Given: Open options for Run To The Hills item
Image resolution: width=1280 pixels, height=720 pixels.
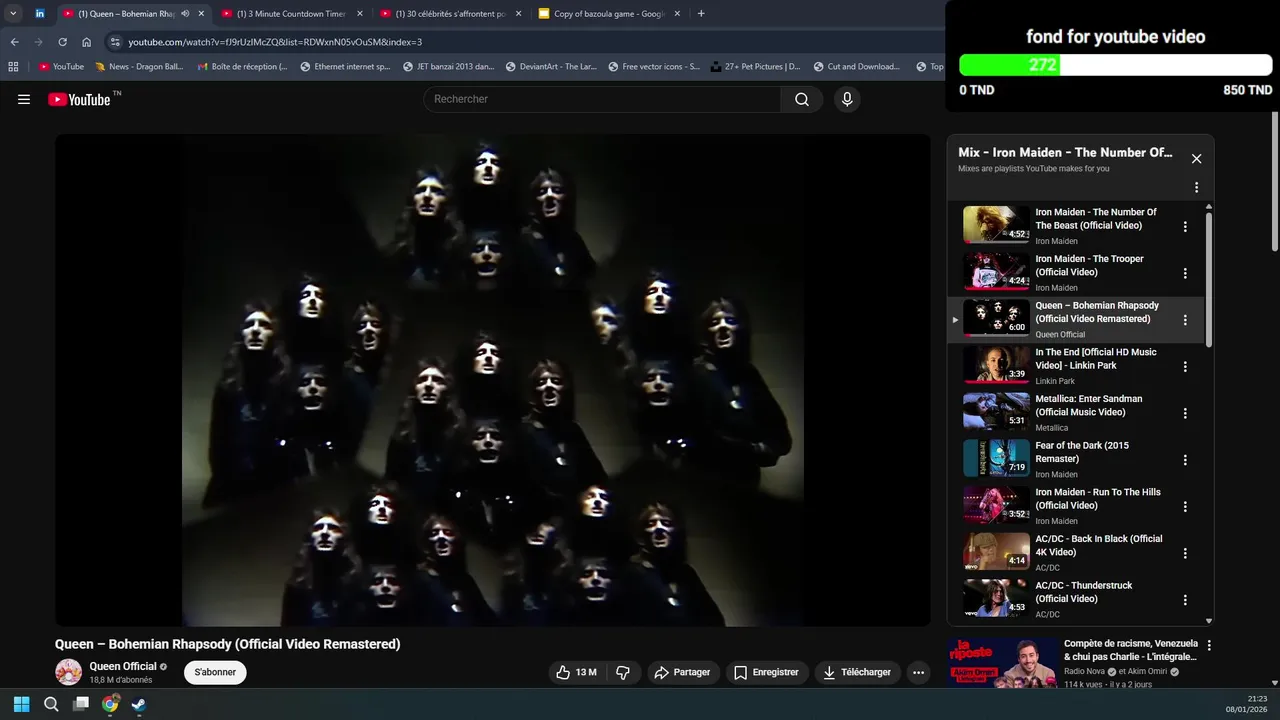Looking at the screenshot, I should click(1185, 506).
